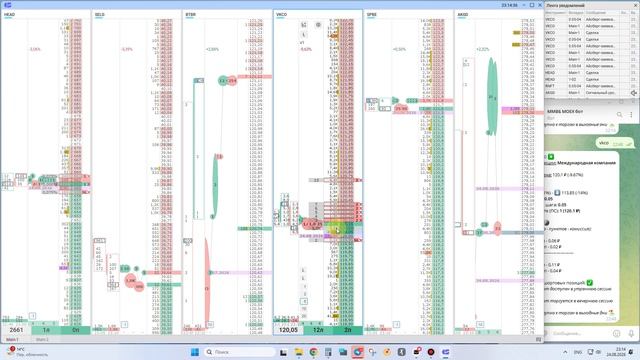Click the round L button near VKCO header
This screenshot has width=640, height=360.
click(x=303, y=35)
